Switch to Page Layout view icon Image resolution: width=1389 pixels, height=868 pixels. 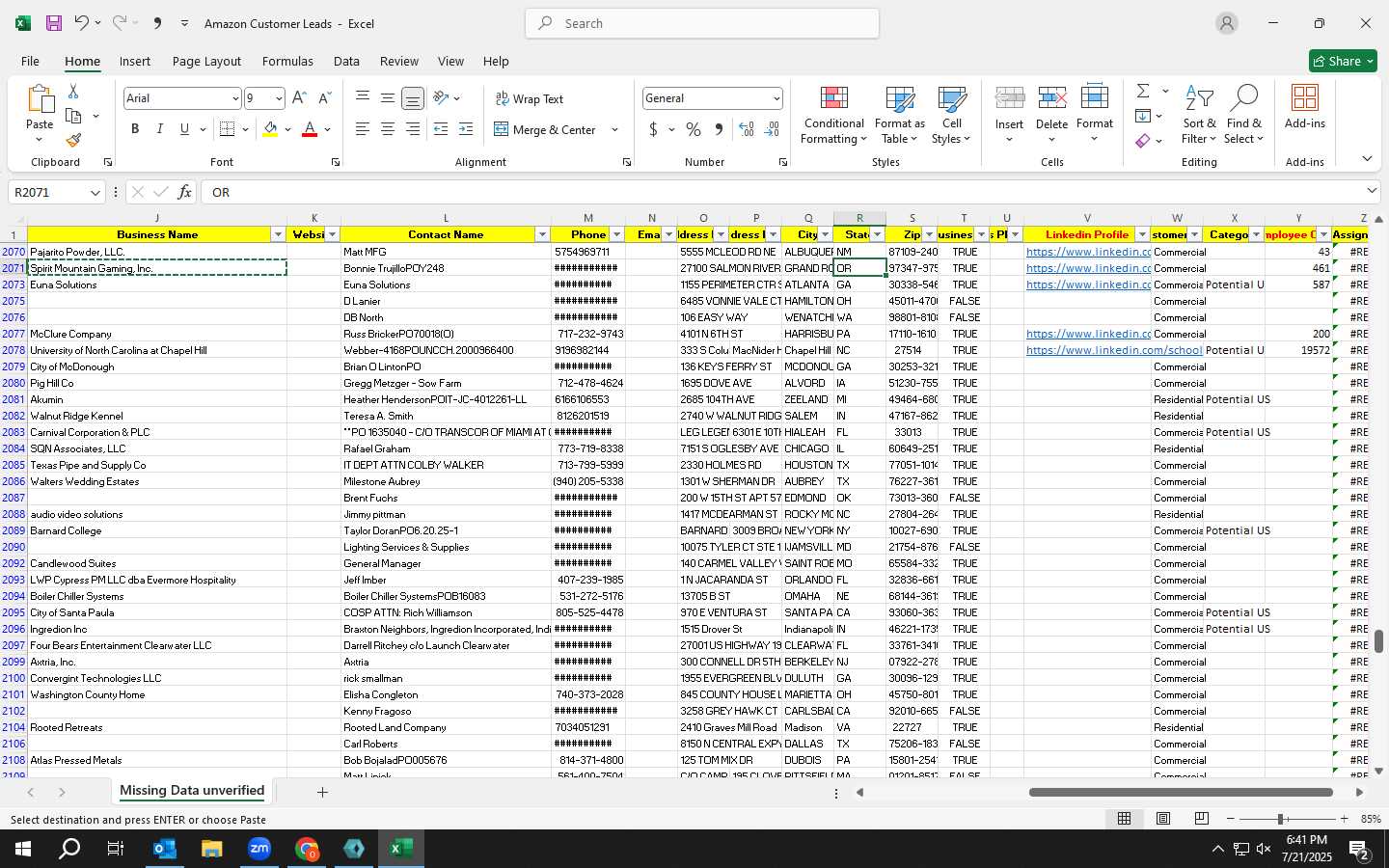[1163, 819]
